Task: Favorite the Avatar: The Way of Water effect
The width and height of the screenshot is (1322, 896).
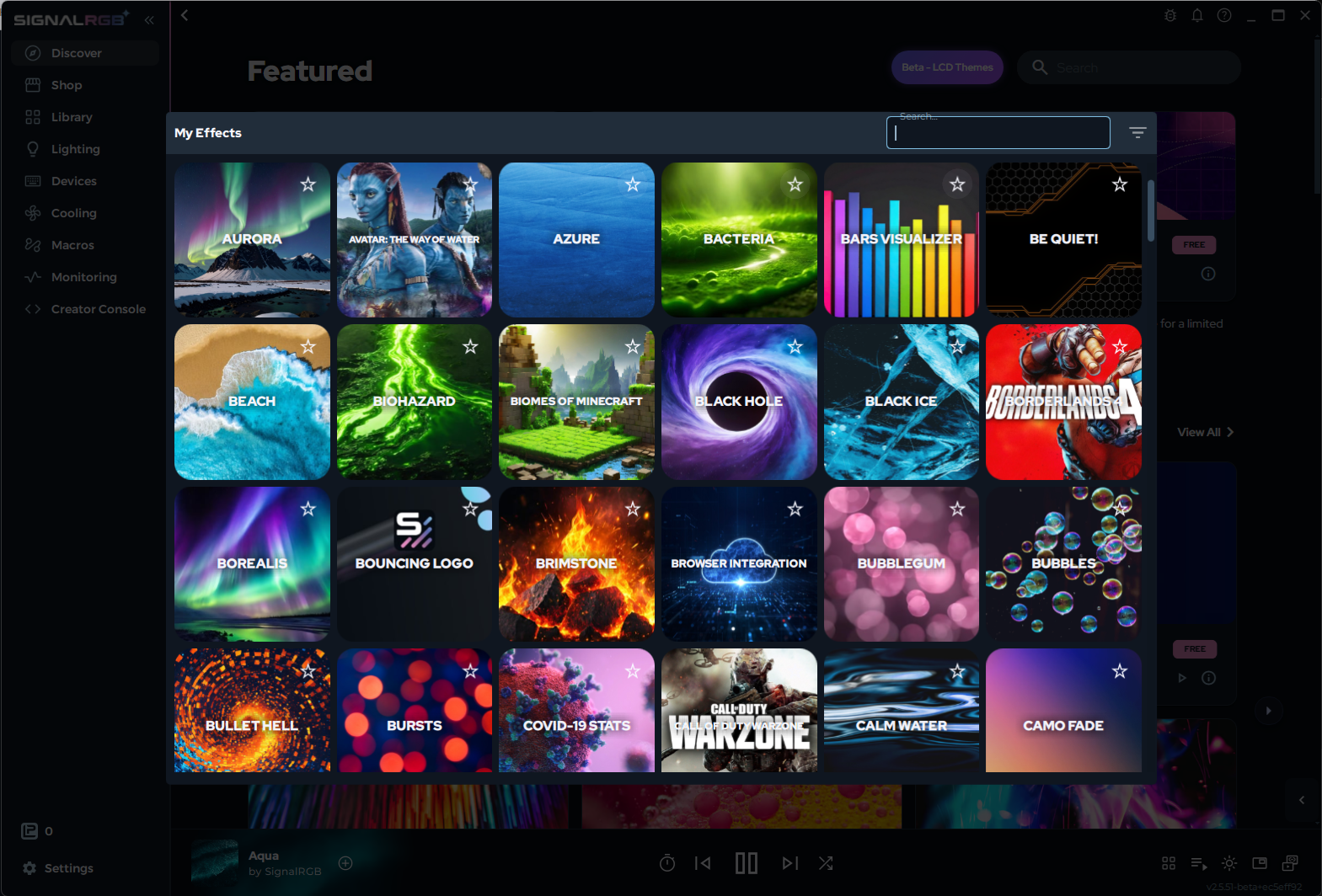Action: pos(470,184)
